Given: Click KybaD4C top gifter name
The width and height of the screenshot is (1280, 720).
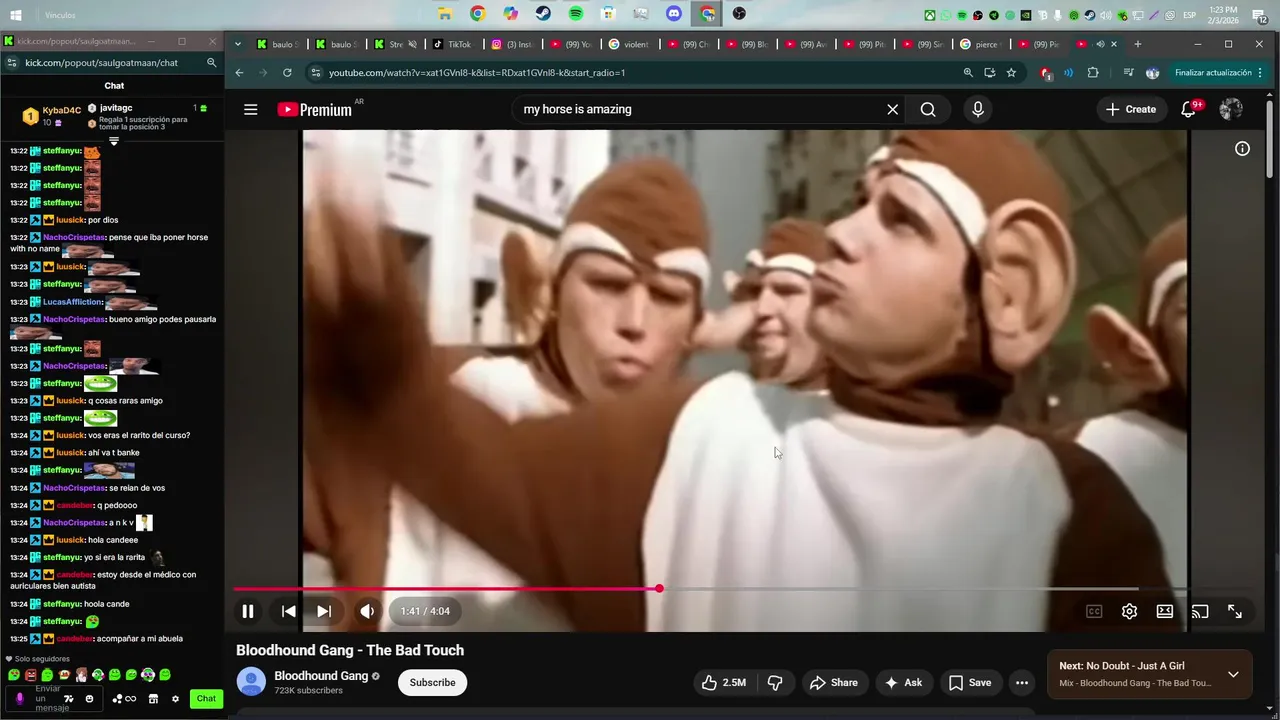Looking at the screenshot, I should pos(62,111).
